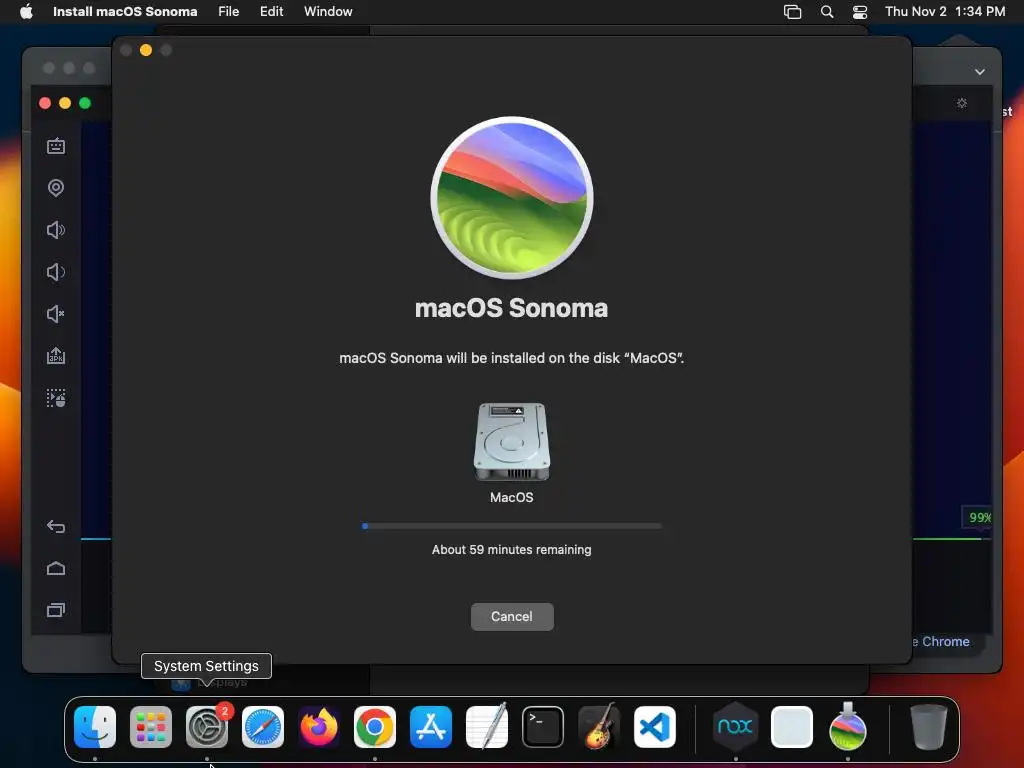Cancel the macOS Sonoma installation

[x=512, y=616]
